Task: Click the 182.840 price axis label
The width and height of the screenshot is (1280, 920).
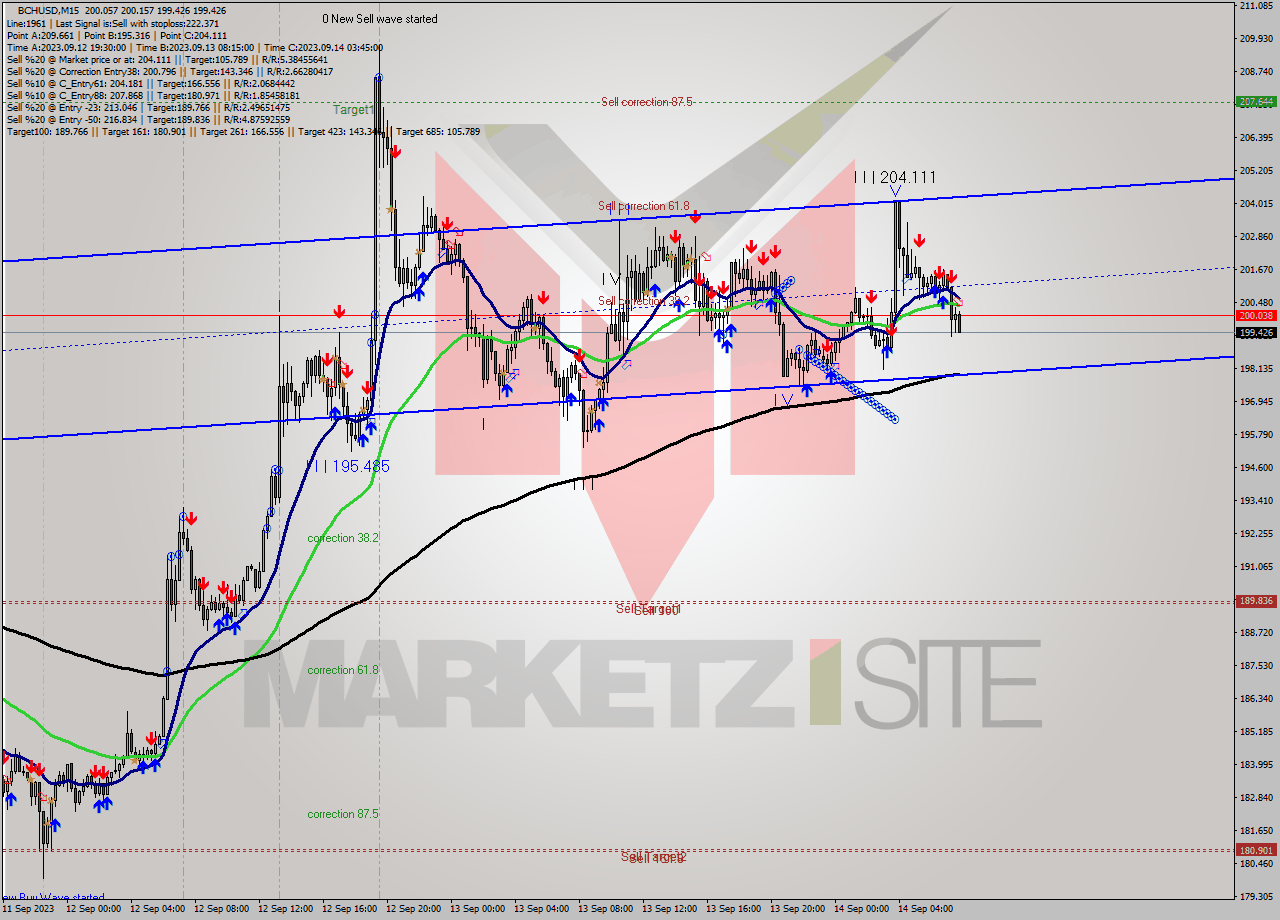Action: click(1256, 798)
